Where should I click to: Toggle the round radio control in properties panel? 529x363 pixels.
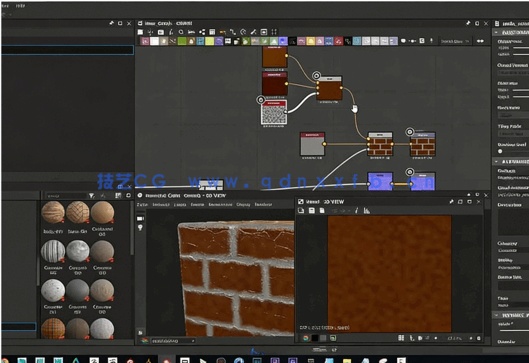click(500, 151)
